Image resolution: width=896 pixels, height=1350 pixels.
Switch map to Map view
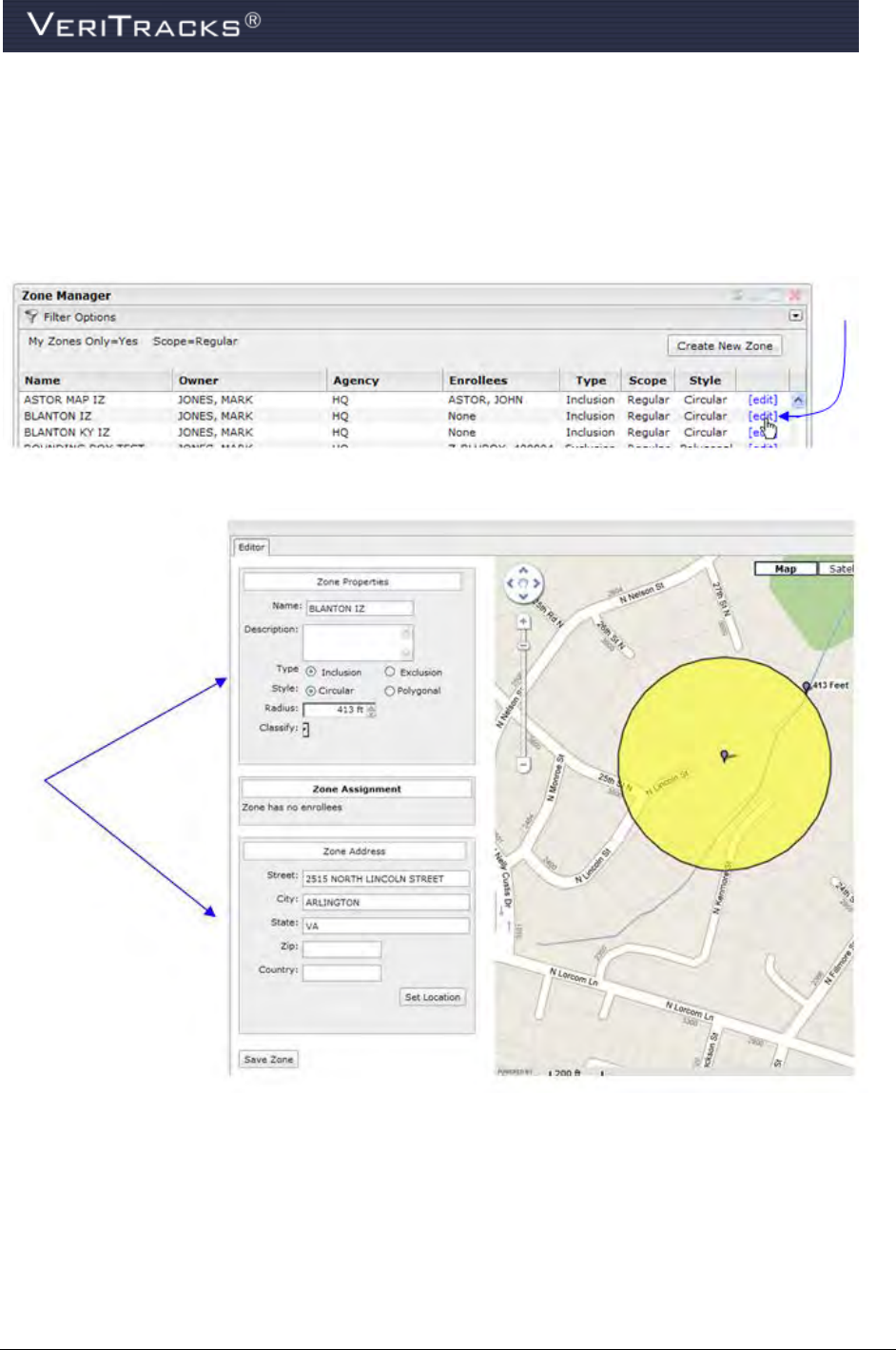point(786,569)
